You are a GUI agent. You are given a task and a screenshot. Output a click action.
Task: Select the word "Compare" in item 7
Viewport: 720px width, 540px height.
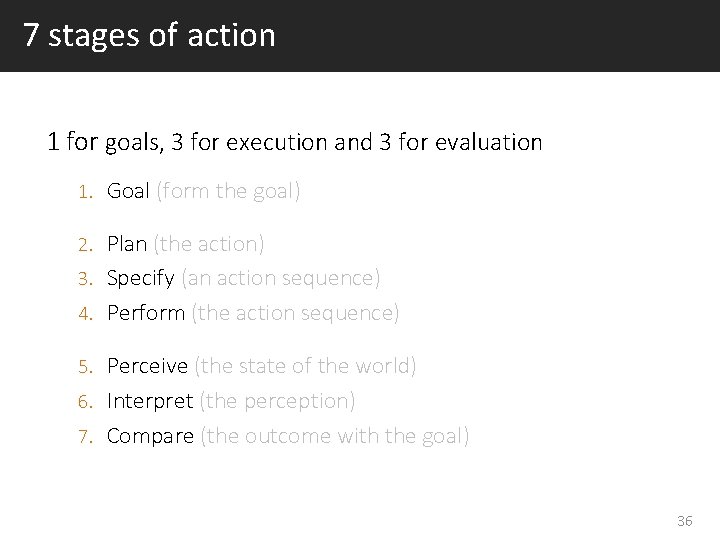pyautogui.click(x=150, y=436)
